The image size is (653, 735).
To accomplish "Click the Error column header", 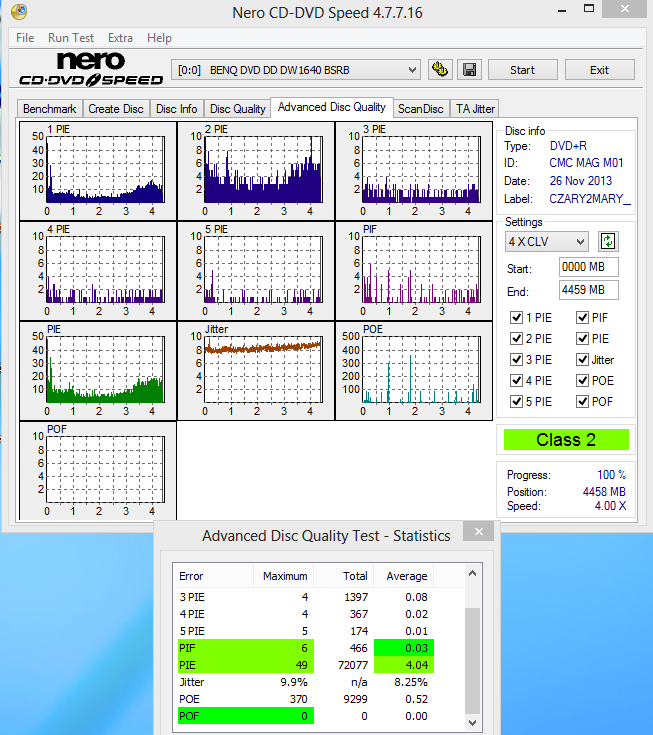I will [213, 576].
